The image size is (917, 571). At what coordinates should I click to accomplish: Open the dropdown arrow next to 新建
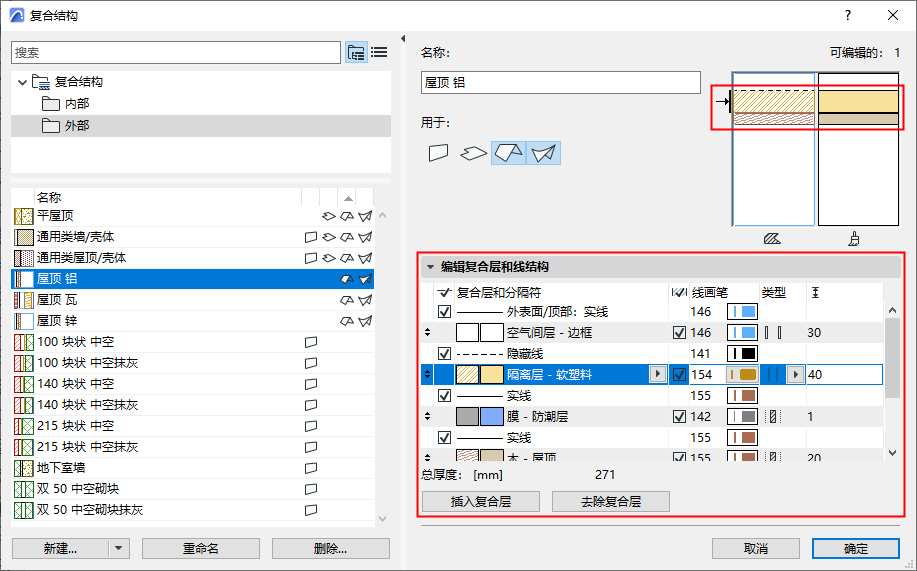(x=119, y=549)
